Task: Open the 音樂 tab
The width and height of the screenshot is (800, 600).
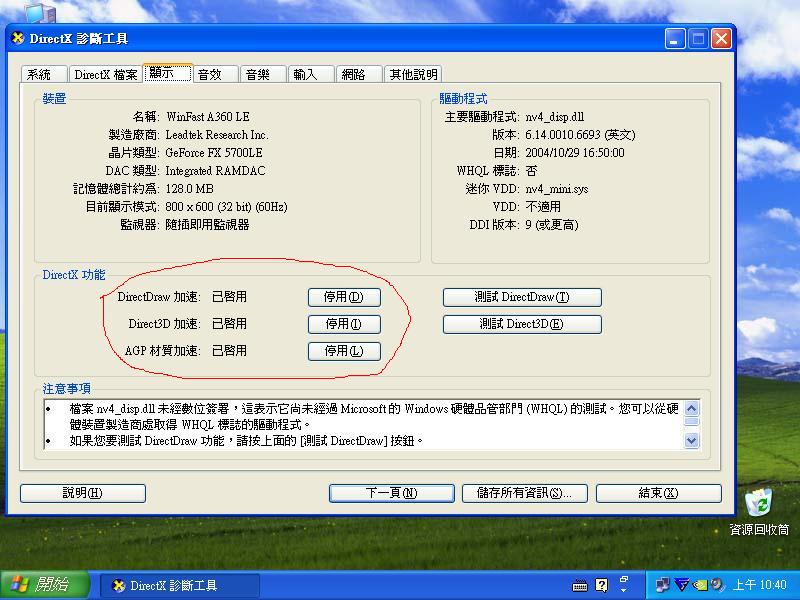Action: click(x=263, y=74)
